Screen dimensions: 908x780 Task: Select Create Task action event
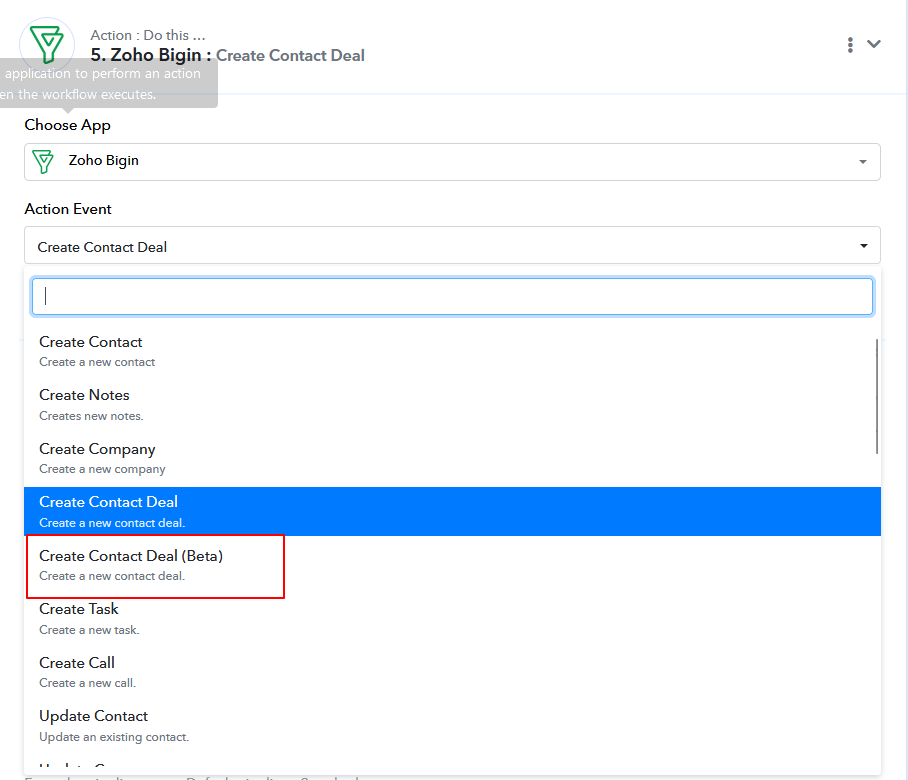pyautogui.click(x=79, y=617)
